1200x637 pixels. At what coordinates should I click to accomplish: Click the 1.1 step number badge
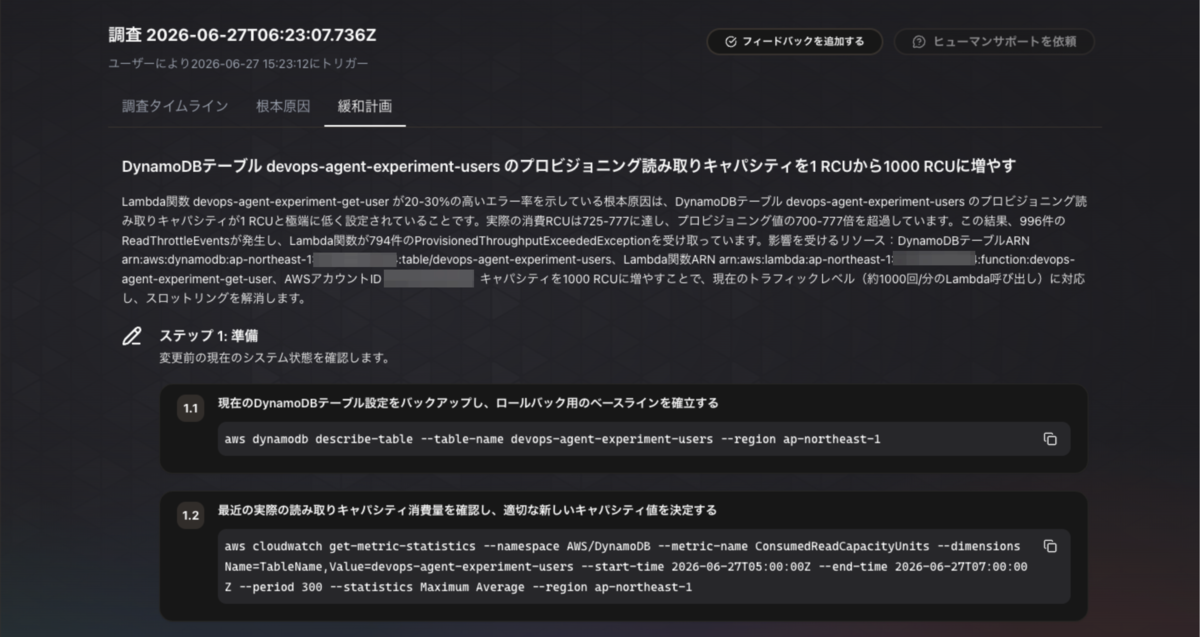pyautogui.click(x=190, y=409)
